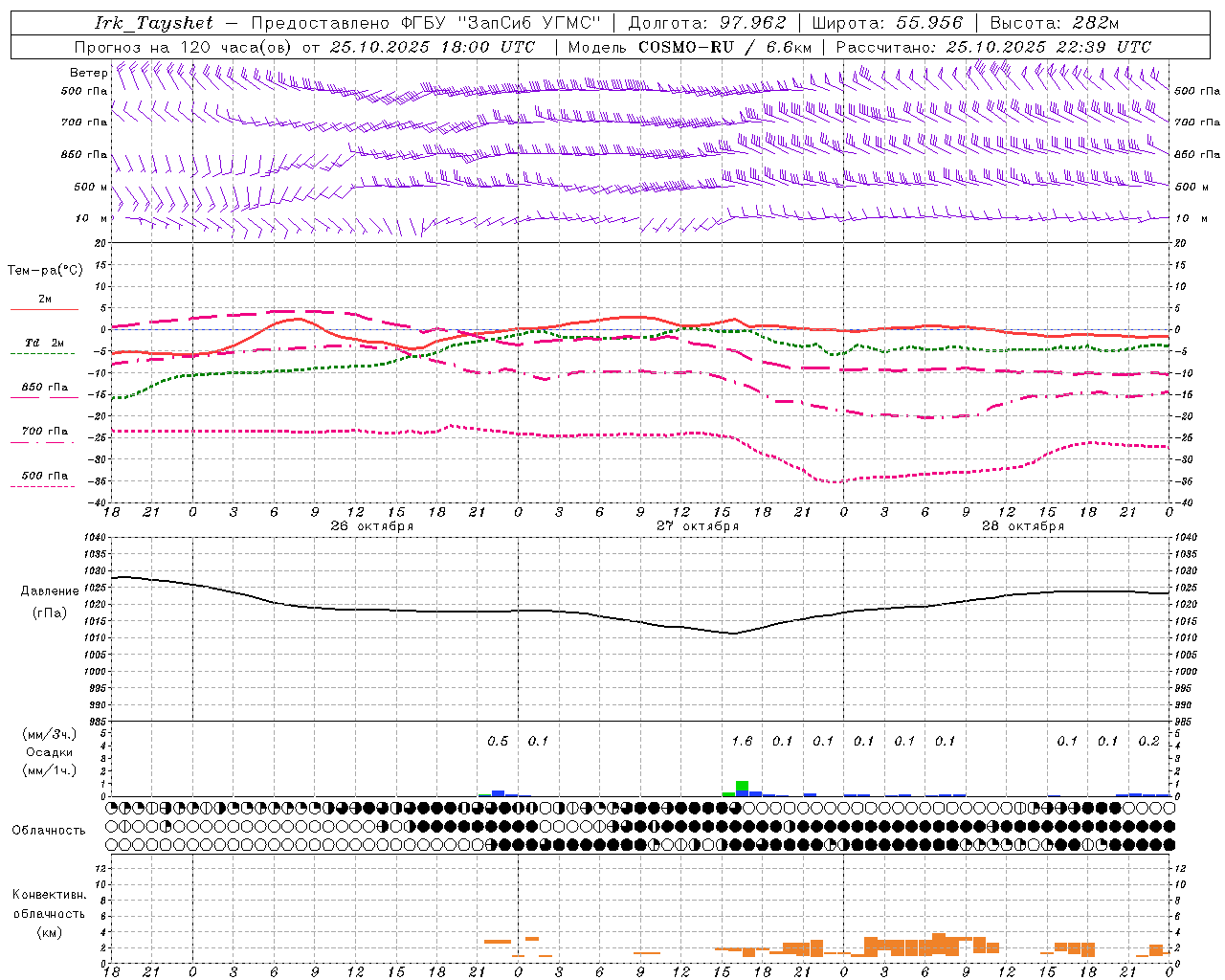
Task: Select the Модель COSMO-RU / 6.6км text
Action: pos(690,47)
